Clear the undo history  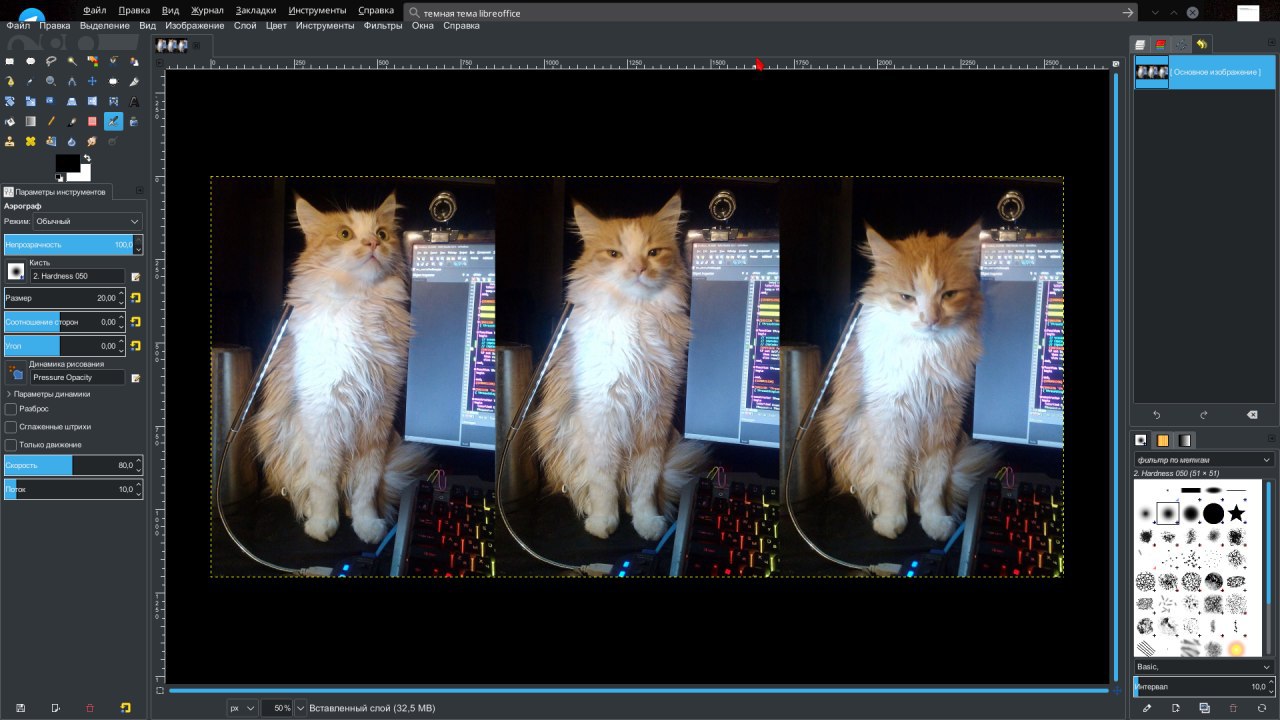tap(1251, 414)
